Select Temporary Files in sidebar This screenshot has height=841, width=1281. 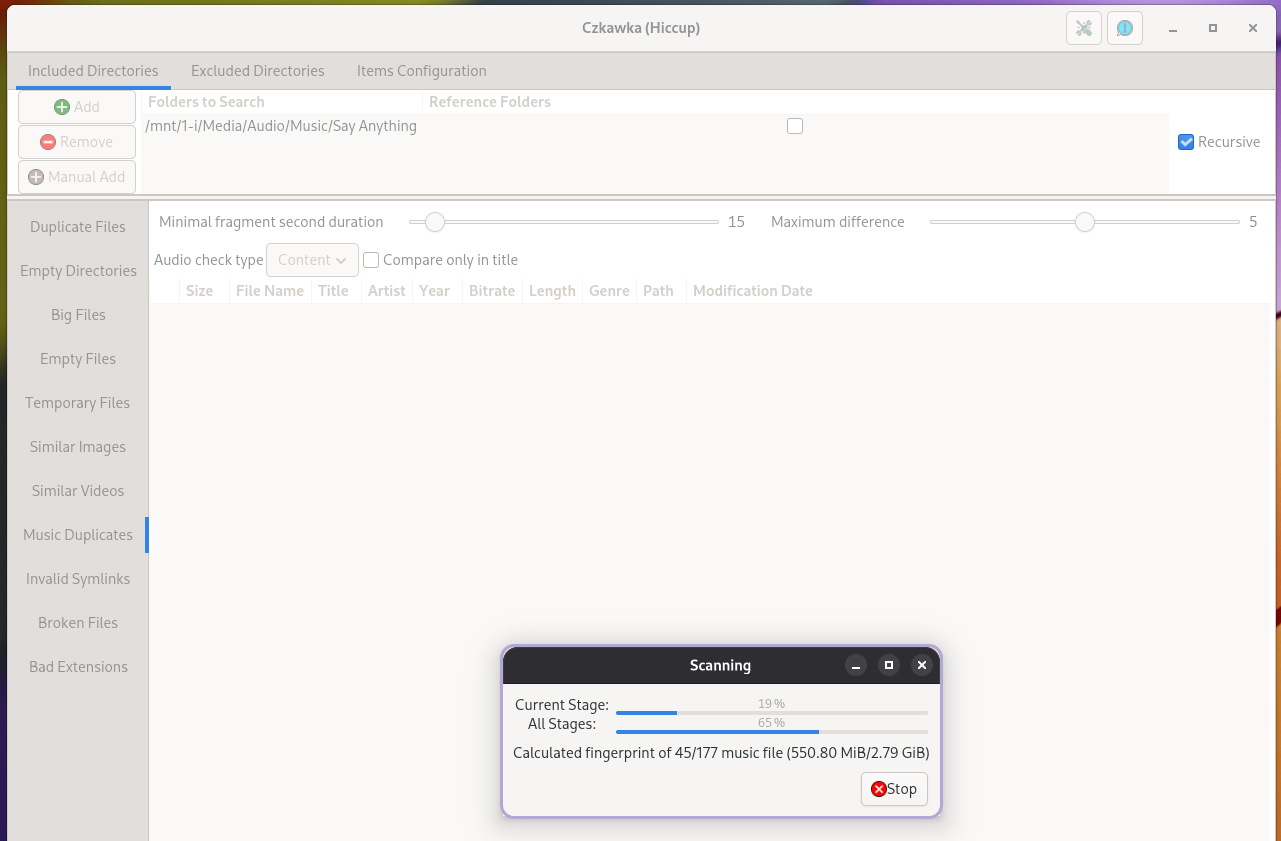78,403
